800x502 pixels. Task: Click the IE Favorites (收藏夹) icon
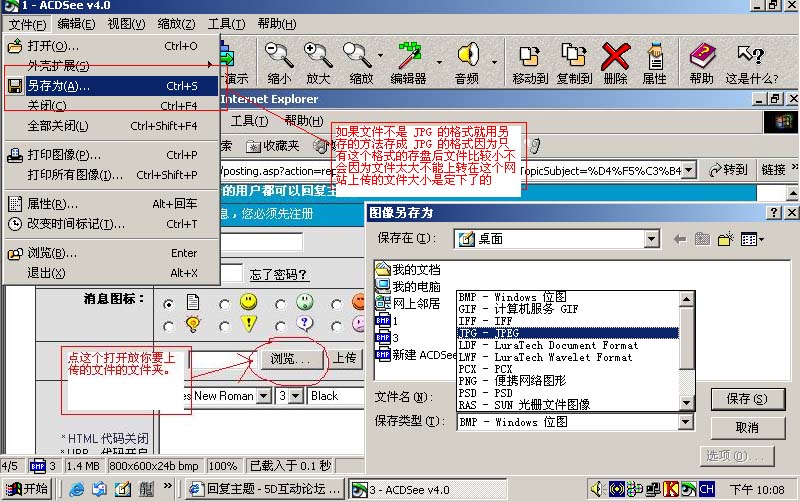tap(254, 147)
